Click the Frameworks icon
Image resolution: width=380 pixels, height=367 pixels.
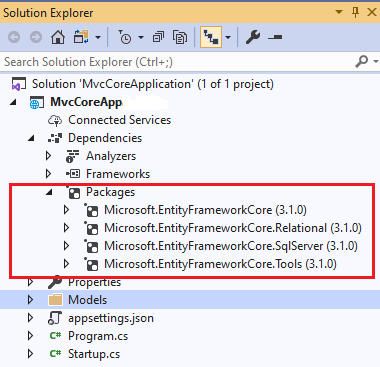73,174
